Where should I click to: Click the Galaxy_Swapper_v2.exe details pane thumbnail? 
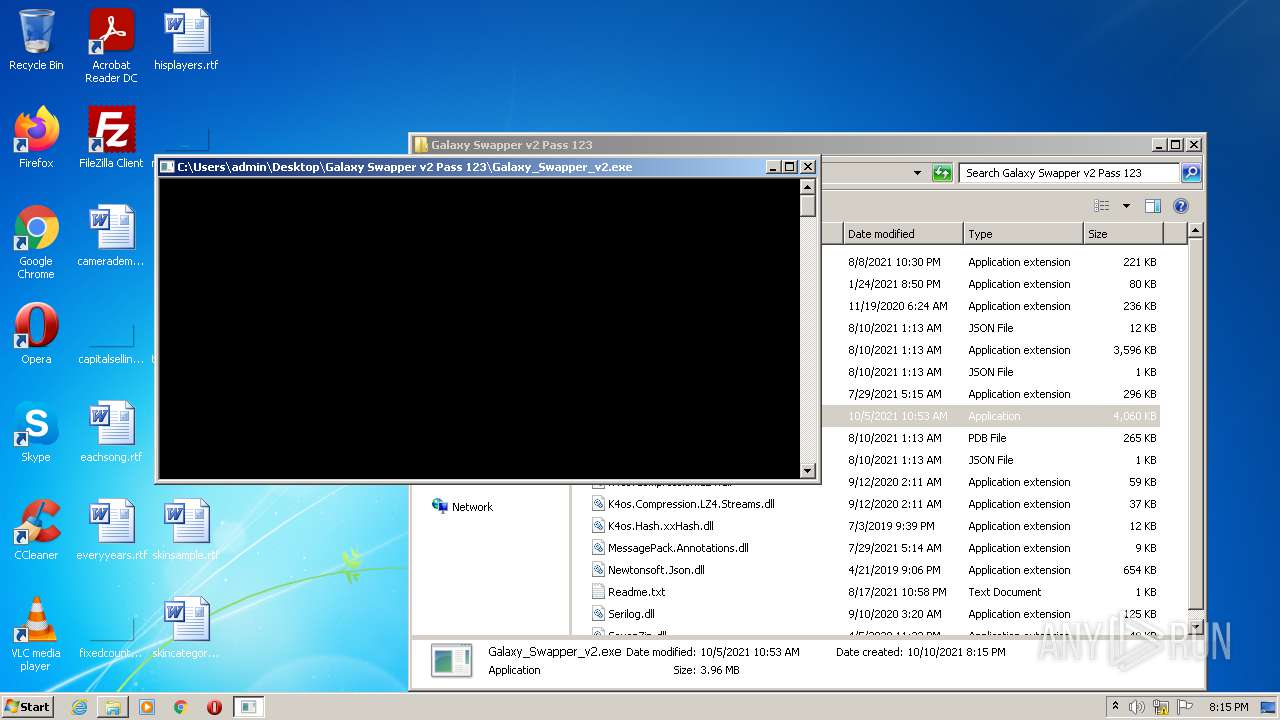tap(452, 661)
